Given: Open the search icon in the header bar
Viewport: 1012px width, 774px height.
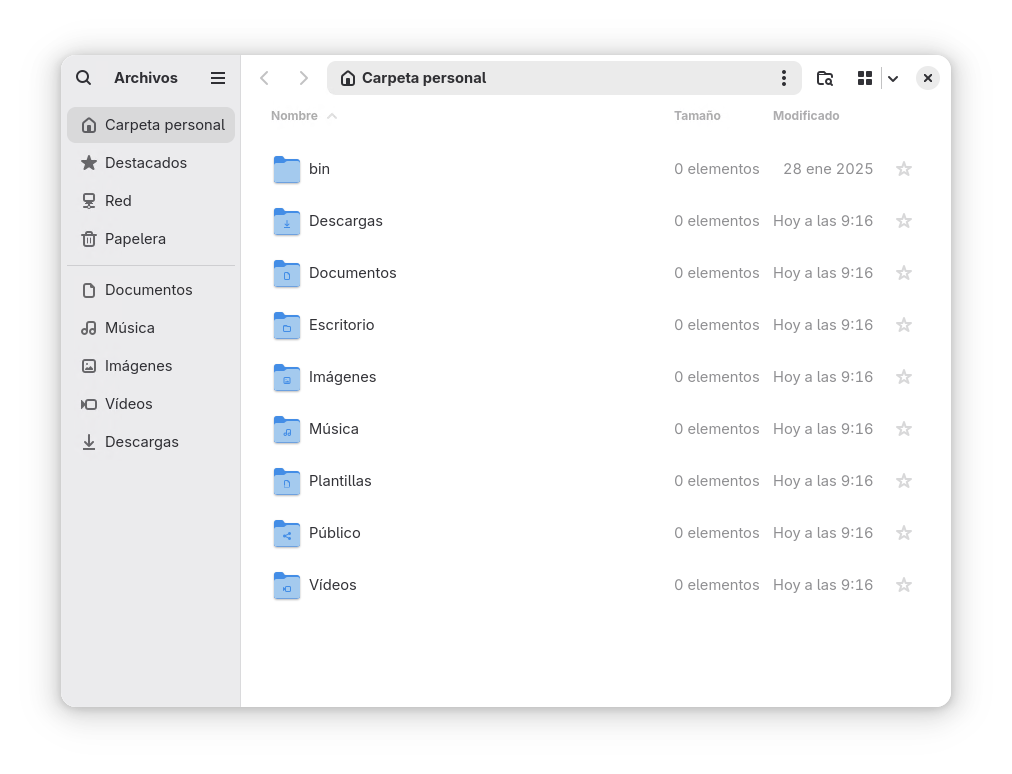Looking at the screenshot, I should [x=83, y=77].
